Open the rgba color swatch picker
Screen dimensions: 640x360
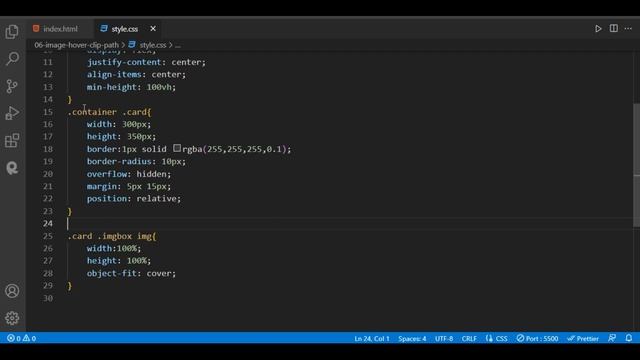coord(177,148)
